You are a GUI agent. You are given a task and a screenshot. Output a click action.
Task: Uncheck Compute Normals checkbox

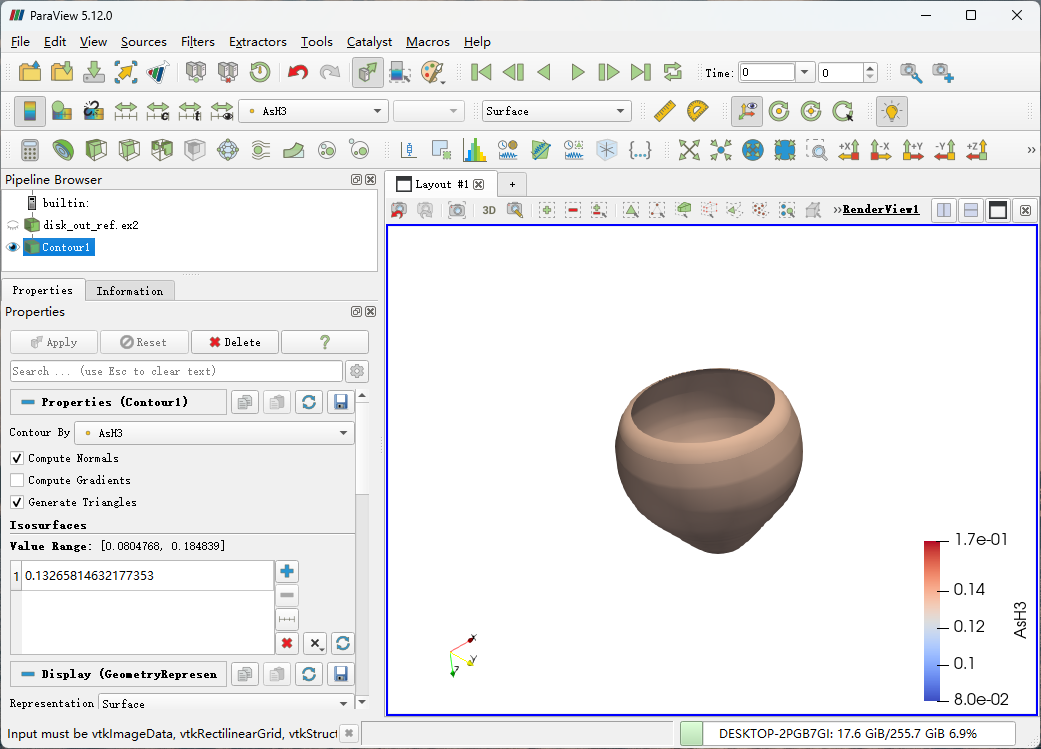[x=17, y=458]
